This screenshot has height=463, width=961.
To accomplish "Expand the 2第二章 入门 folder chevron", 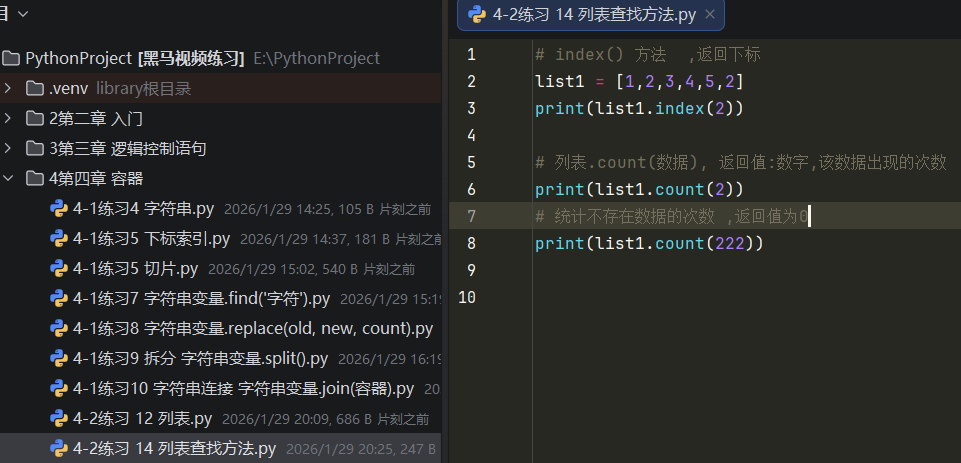I will tap(7, 118).
